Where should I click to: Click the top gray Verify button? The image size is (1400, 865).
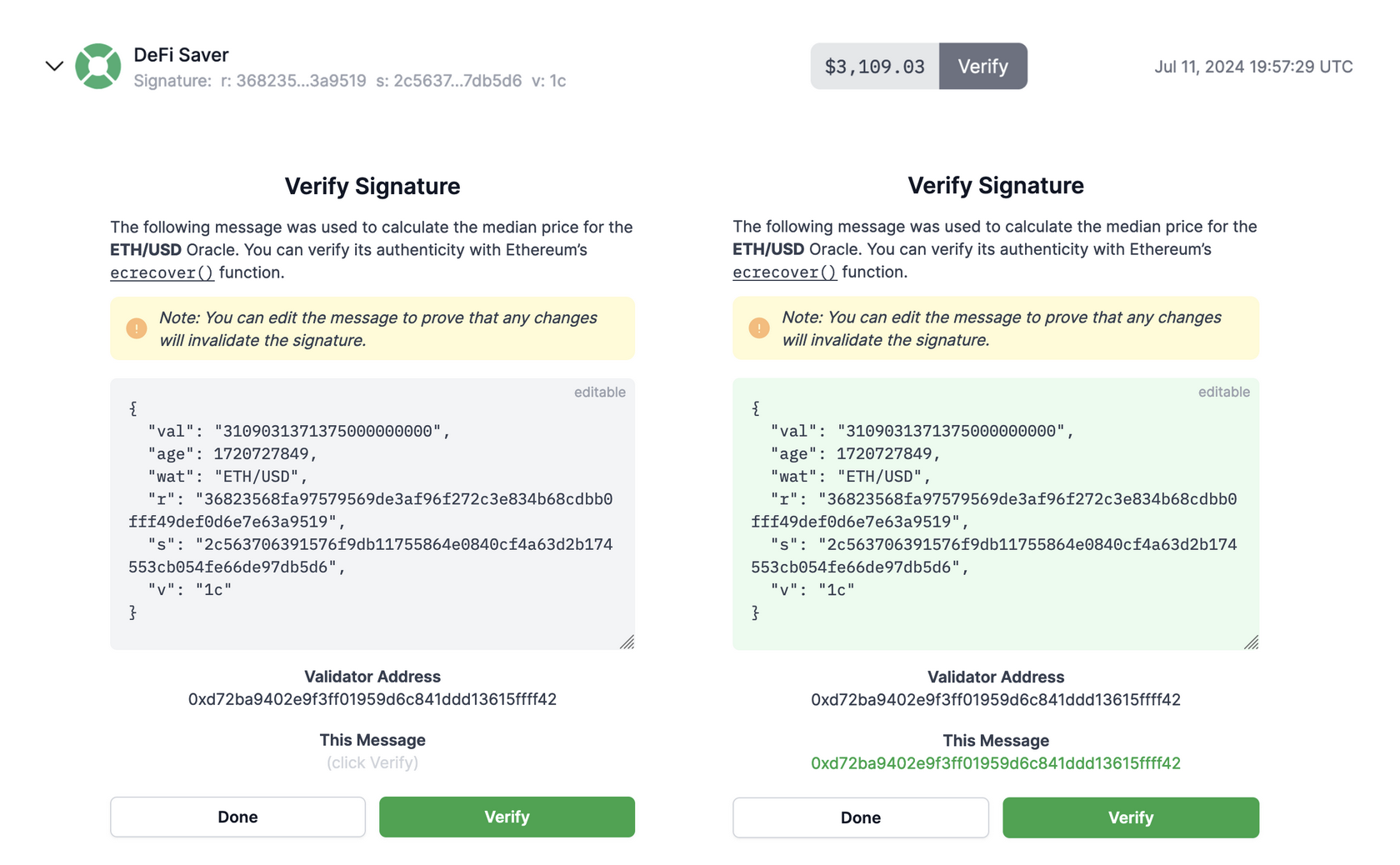[x=982, y=66]
